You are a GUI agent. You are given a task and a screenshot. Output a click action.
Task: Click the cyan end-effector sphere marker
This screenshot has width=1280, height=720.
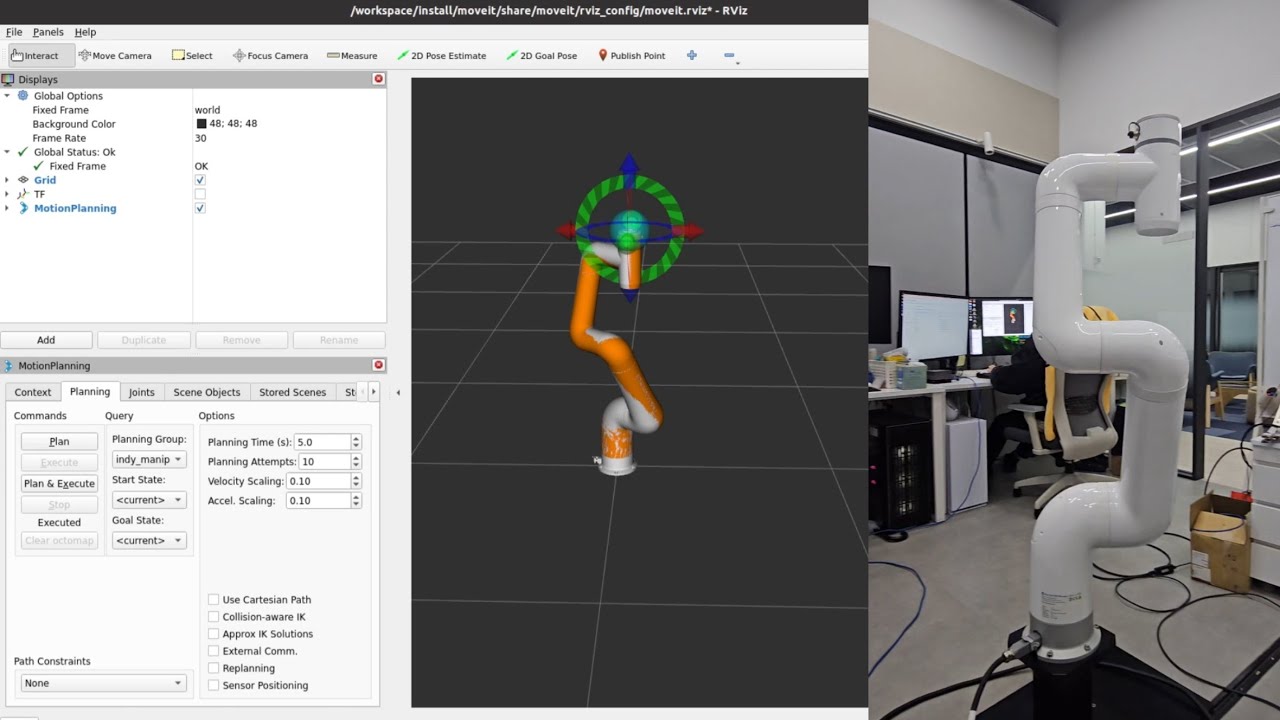coord(628,227)
